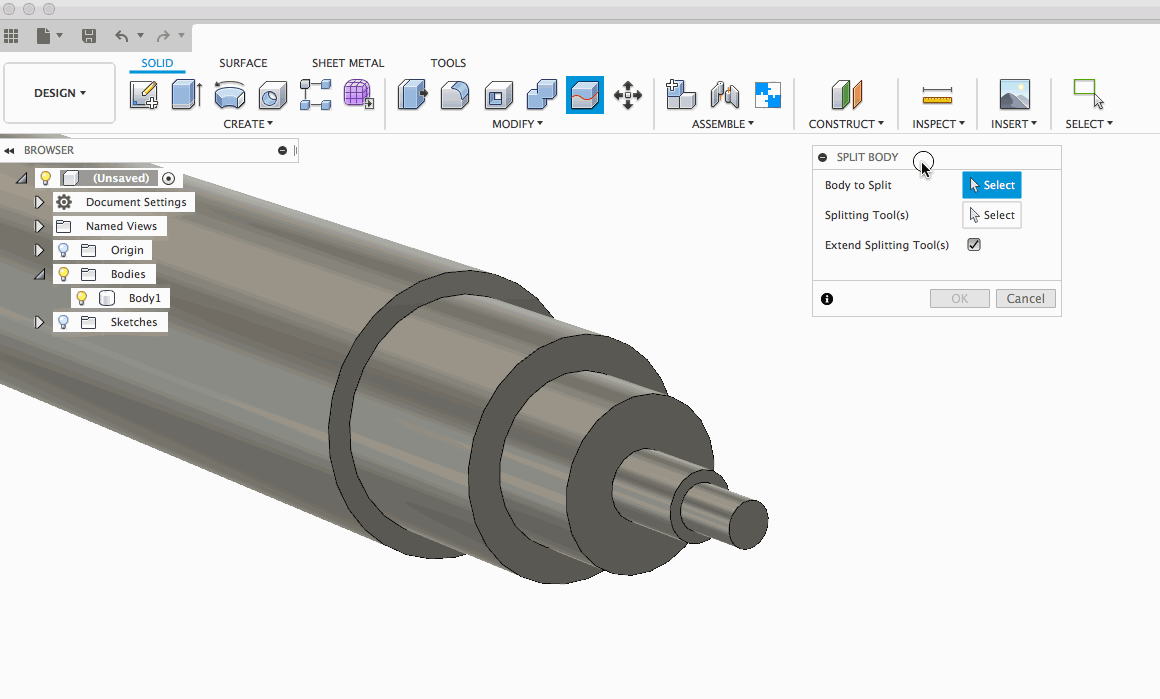
Task: Select the Fillet tool icon
Action: (x=455, y=95)
